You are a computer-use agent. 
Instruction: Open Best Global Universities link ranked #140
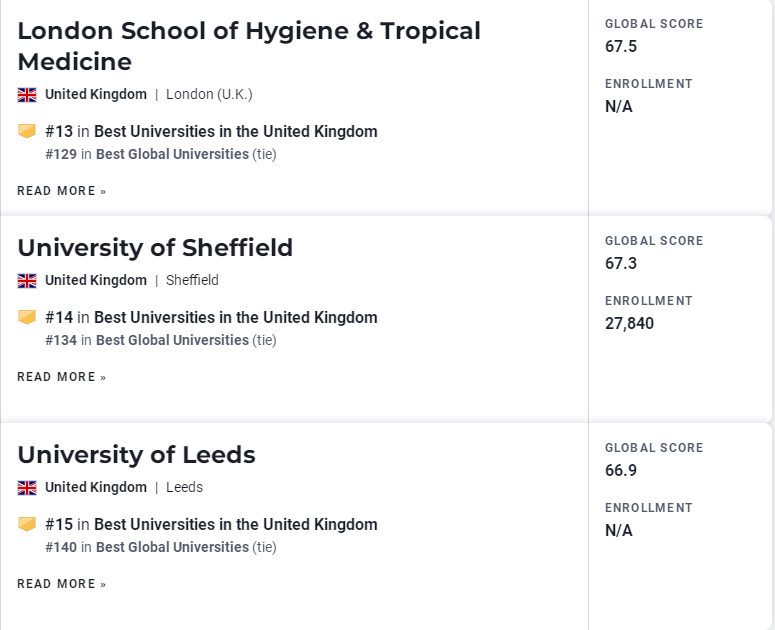(x=172, y=547)
